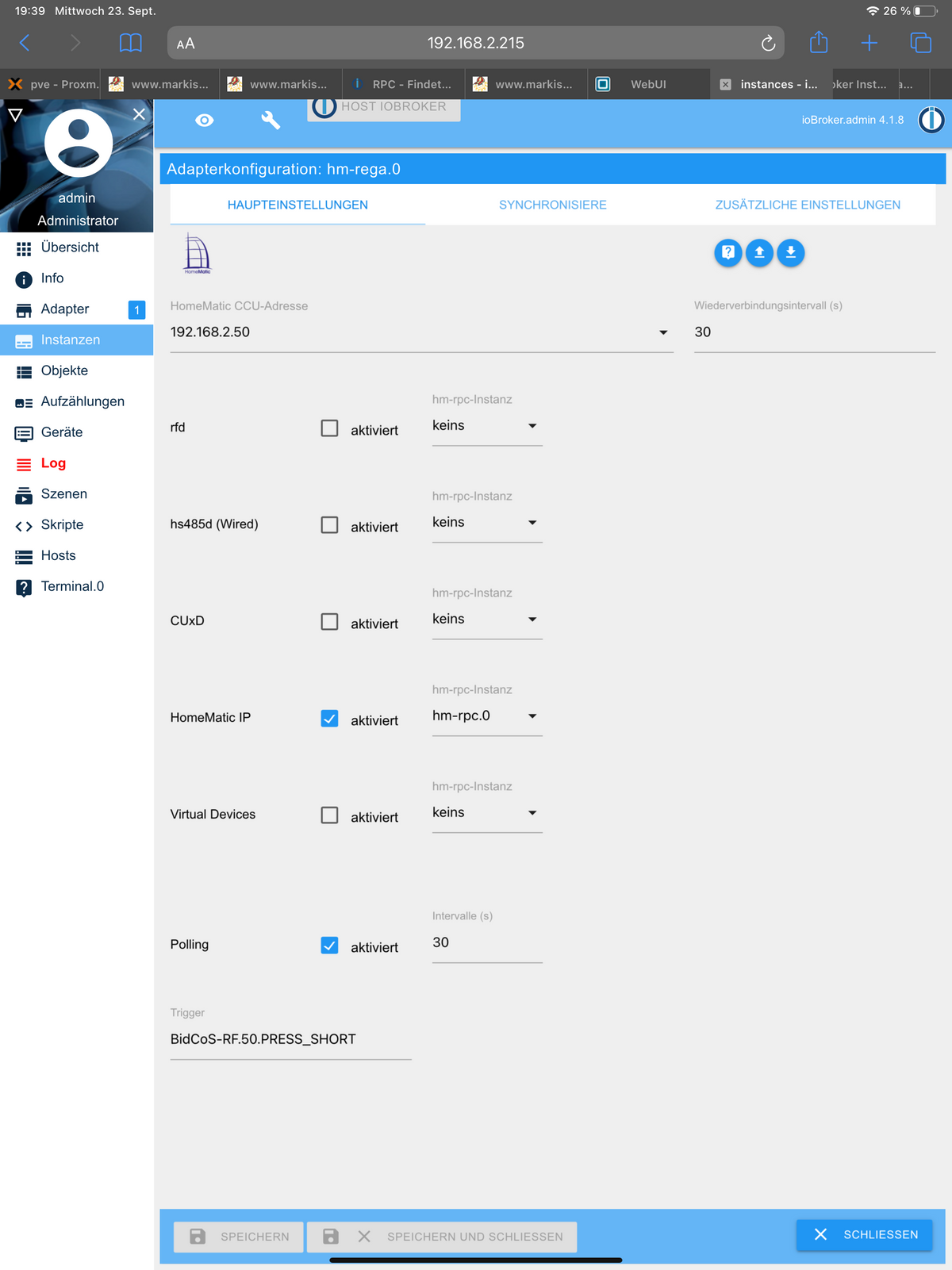Click Speichern und Schliessen button

coord(442,1237)
